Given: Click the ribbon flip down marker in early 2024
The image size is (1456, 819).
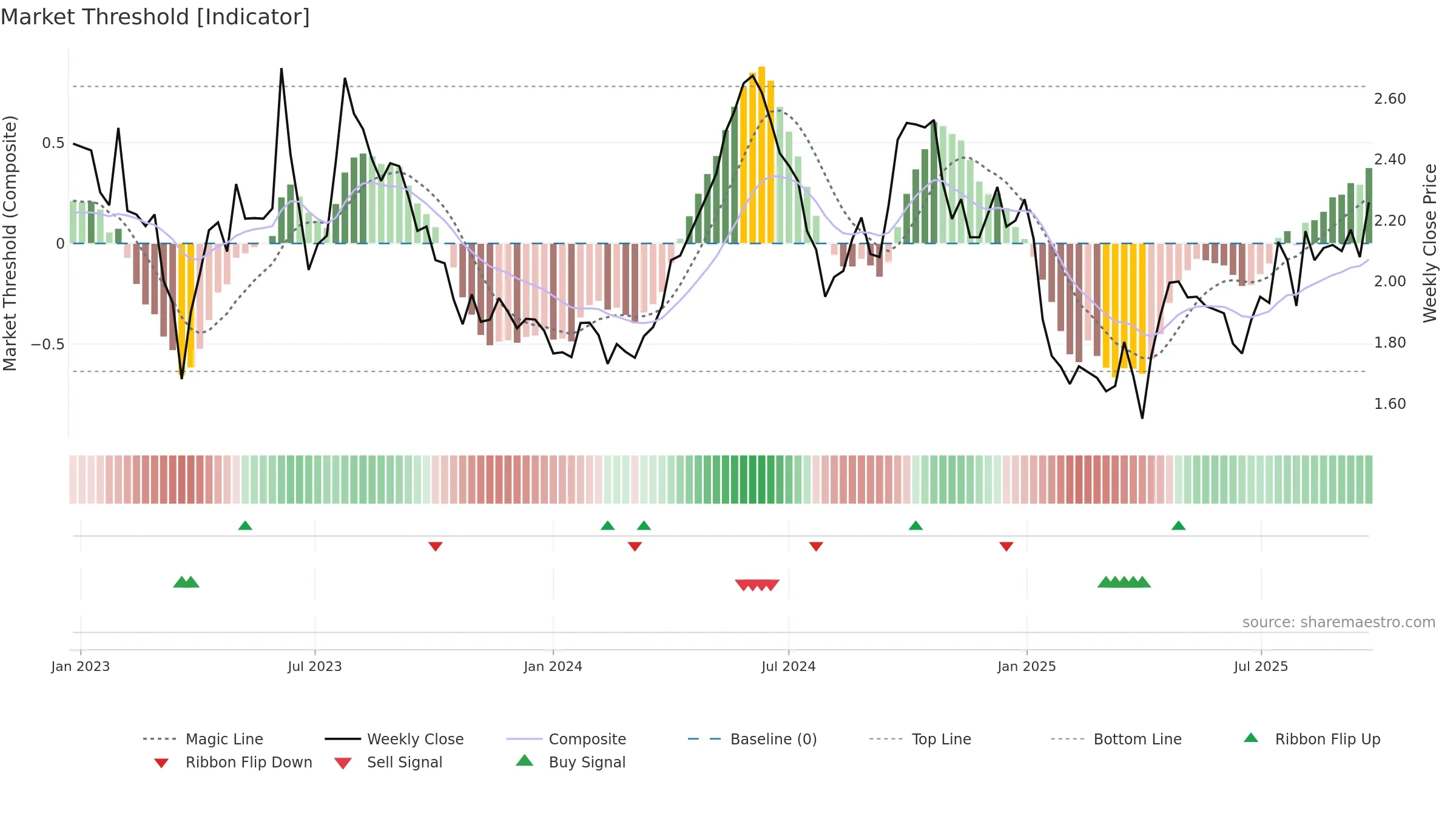Looking at the screenshot, I should 635,547.
